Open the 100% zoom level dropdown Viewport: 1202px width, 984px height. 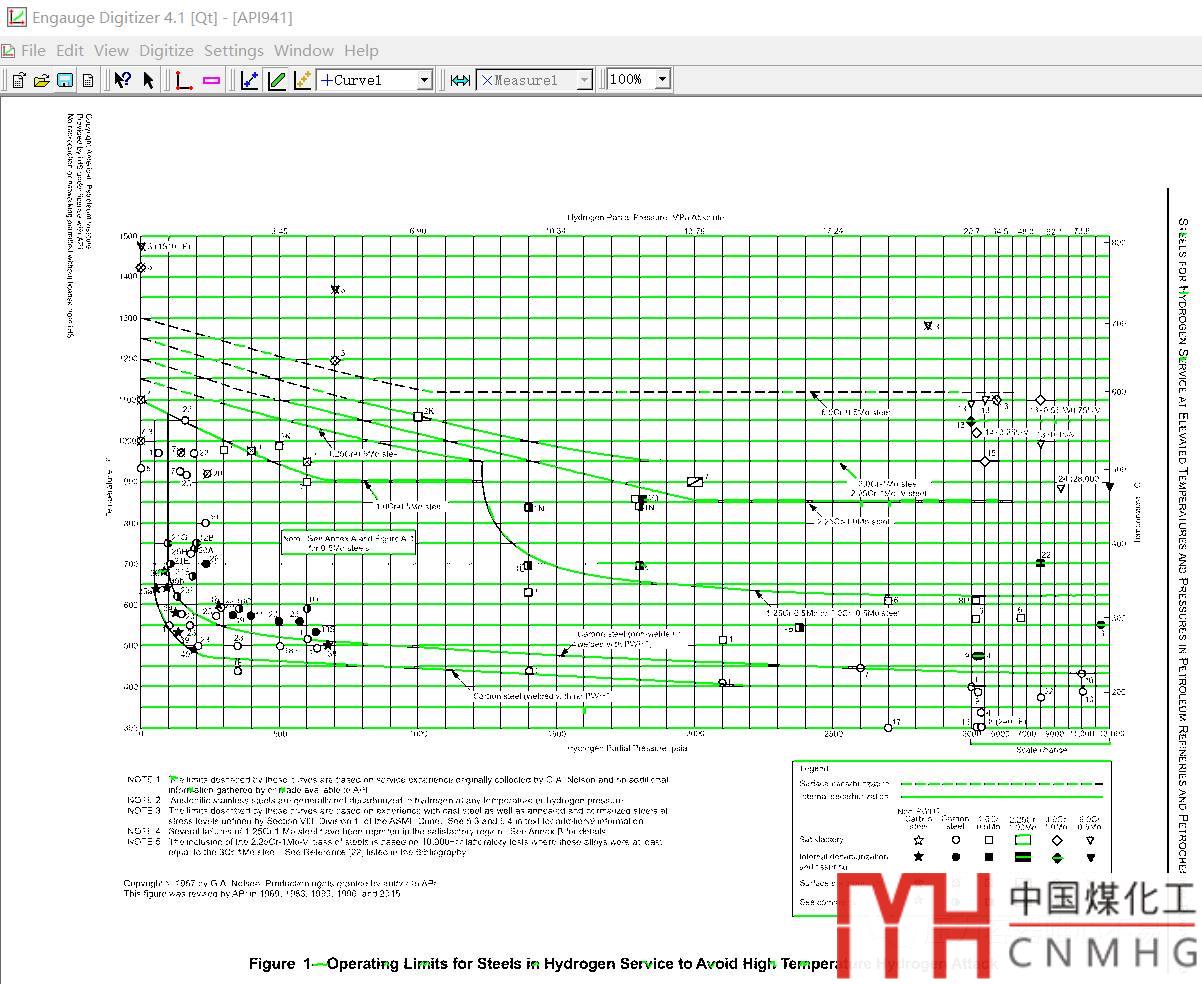[661, 80]
